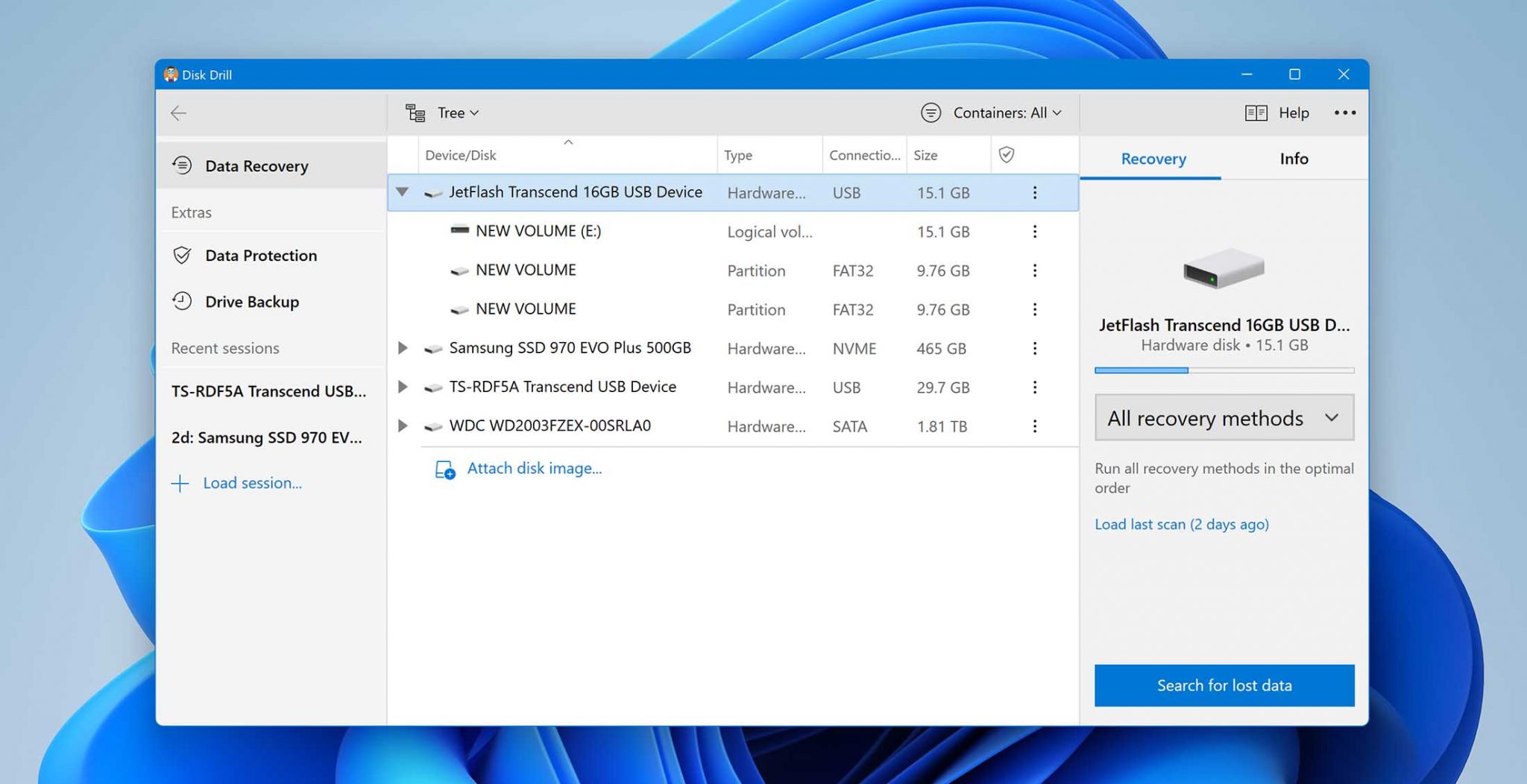Viewport: 1527px width, 784px height.
Task: Click the NEW VOLUME (E:) drive icon
Action: 460,230
